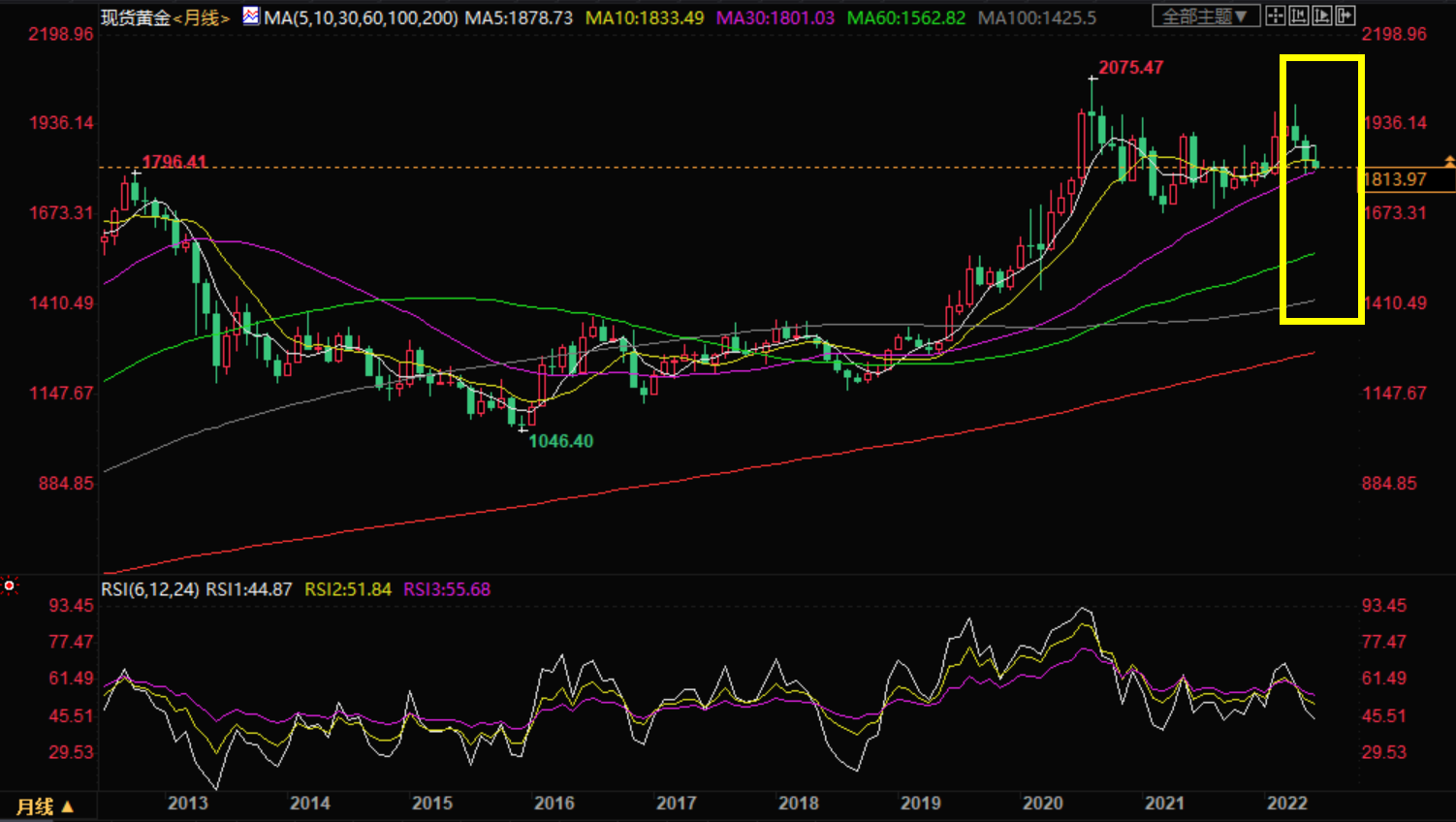Click the current price tag 1813.97

(x=1396, y=179)
